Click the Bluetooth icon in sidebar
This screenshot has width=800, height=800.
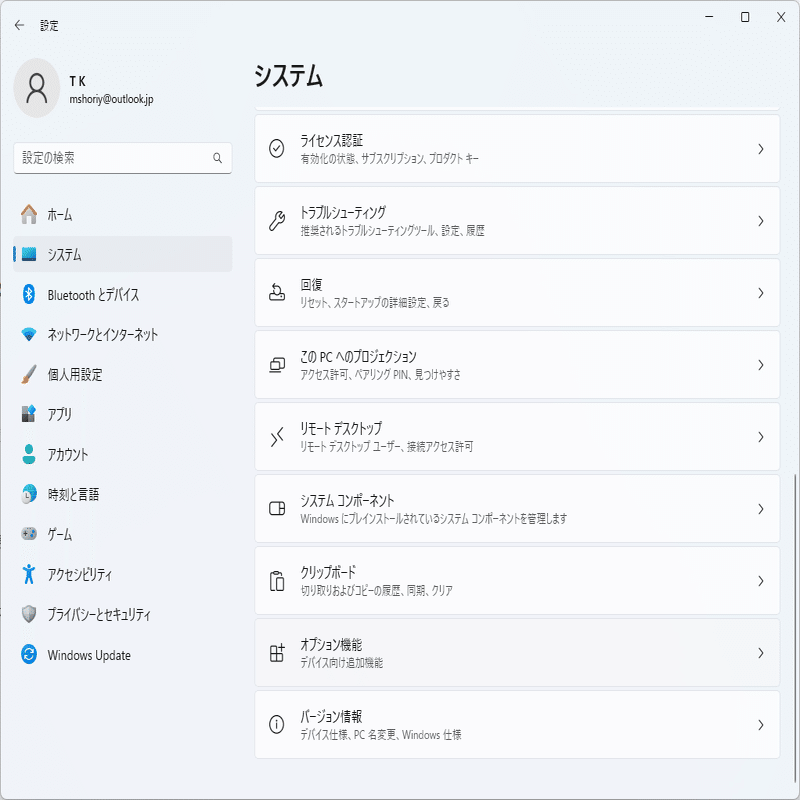coord(29,294)
